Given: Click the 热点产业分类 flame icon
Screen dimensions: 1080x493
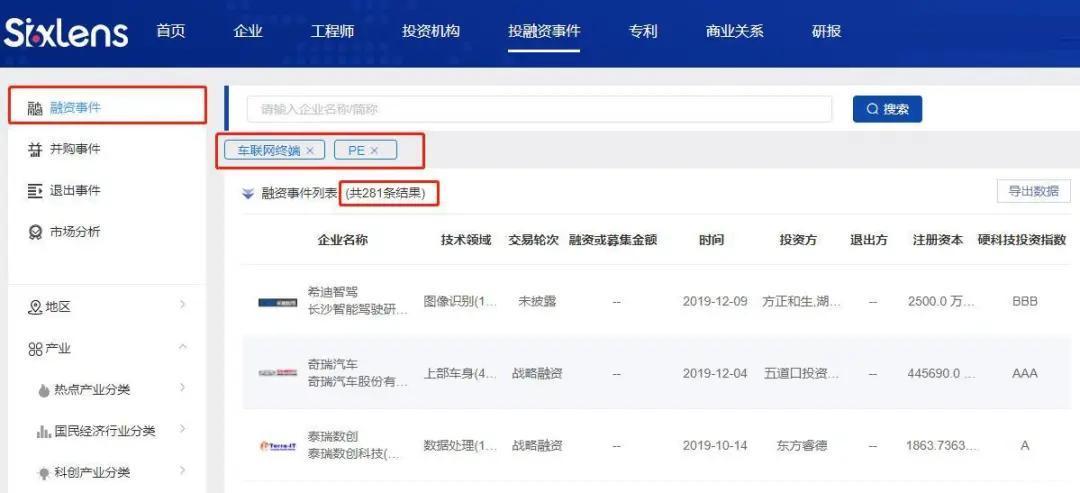Looking at the screenshot, I should [44, 390].
